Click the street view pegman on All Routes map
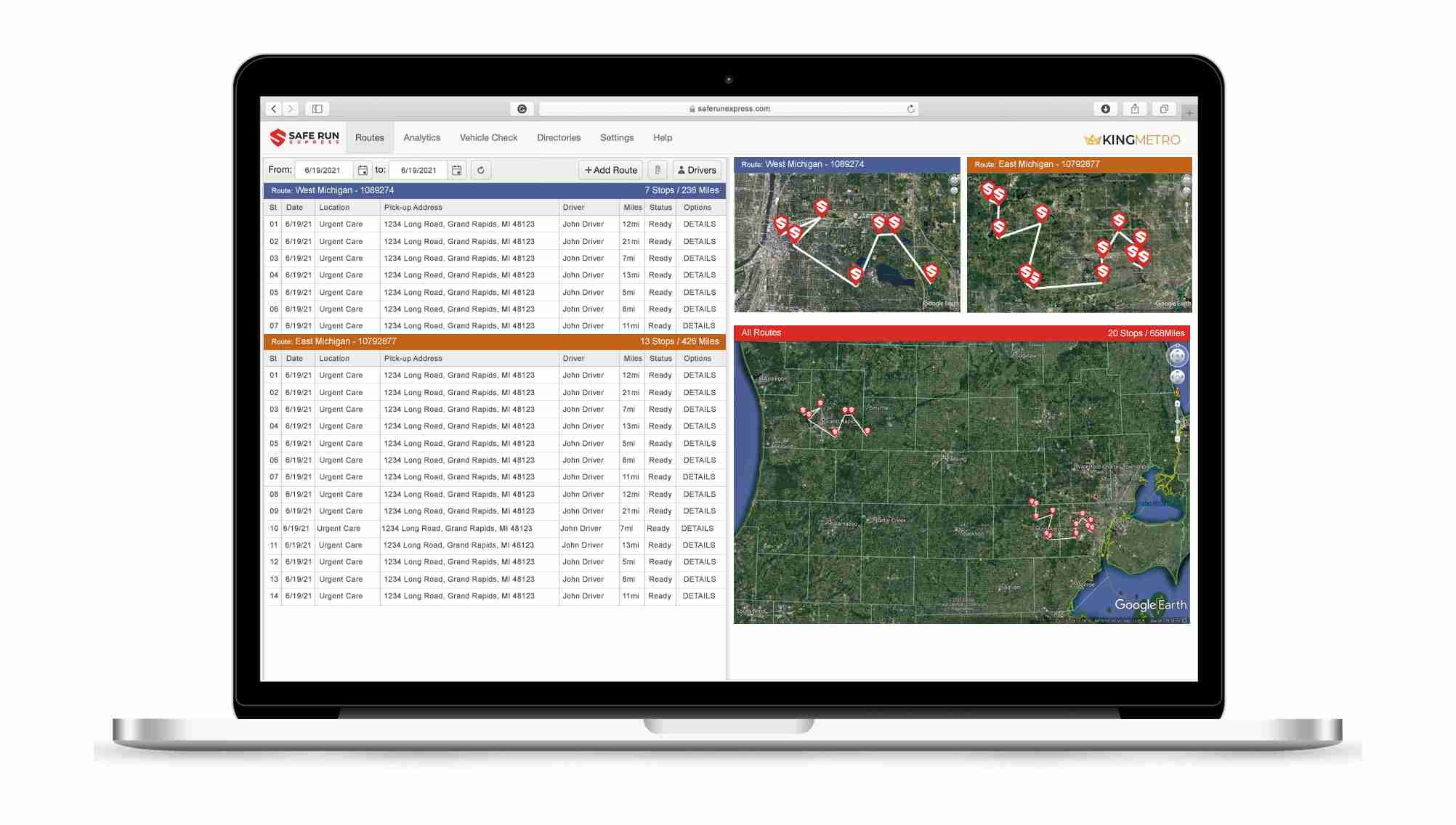 1177,393
